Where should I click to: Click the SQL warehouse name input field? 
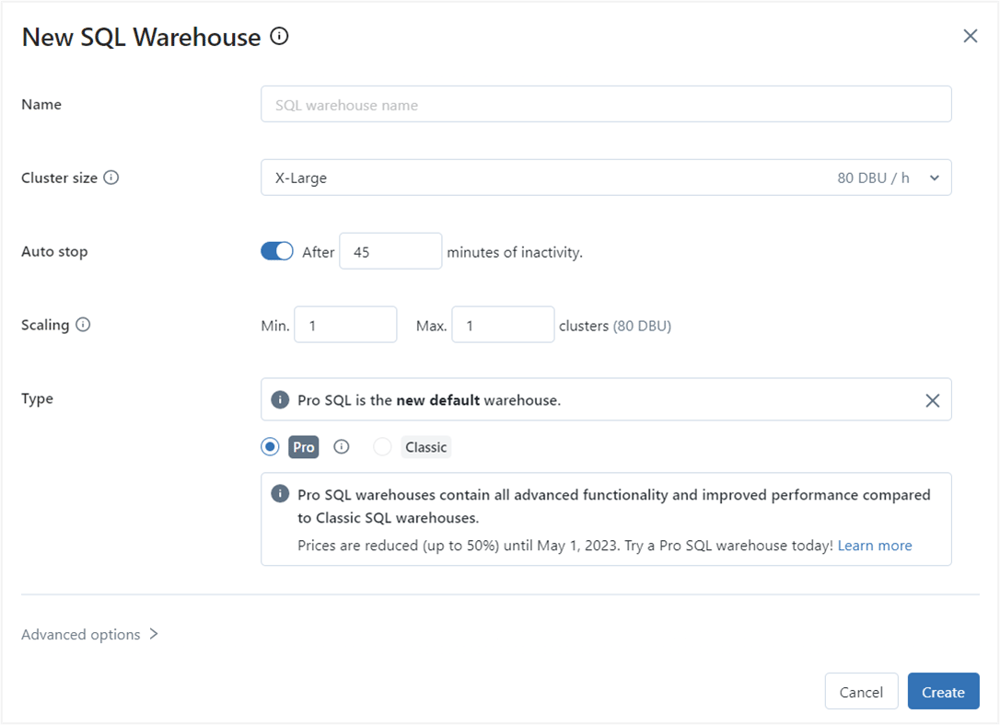pyautogui.click(x=605, y=105)
